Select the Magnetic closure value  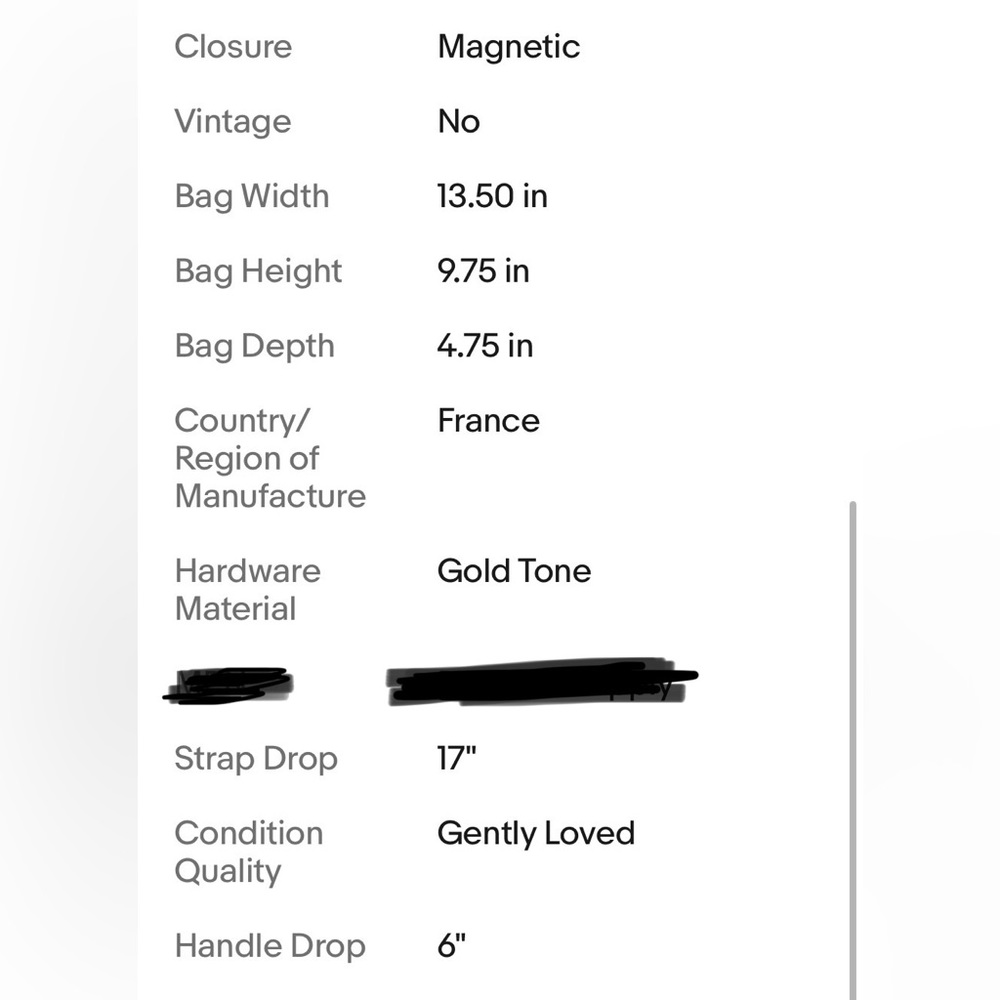click(508, 47)
